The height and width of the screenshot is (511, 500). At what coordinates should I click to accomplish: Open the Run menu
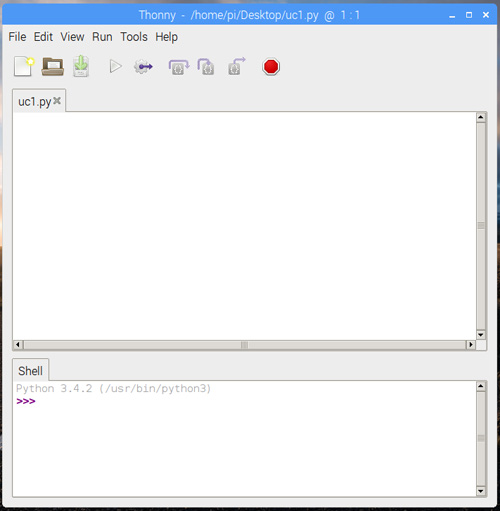pyautogui.click(x=102, y=37)
